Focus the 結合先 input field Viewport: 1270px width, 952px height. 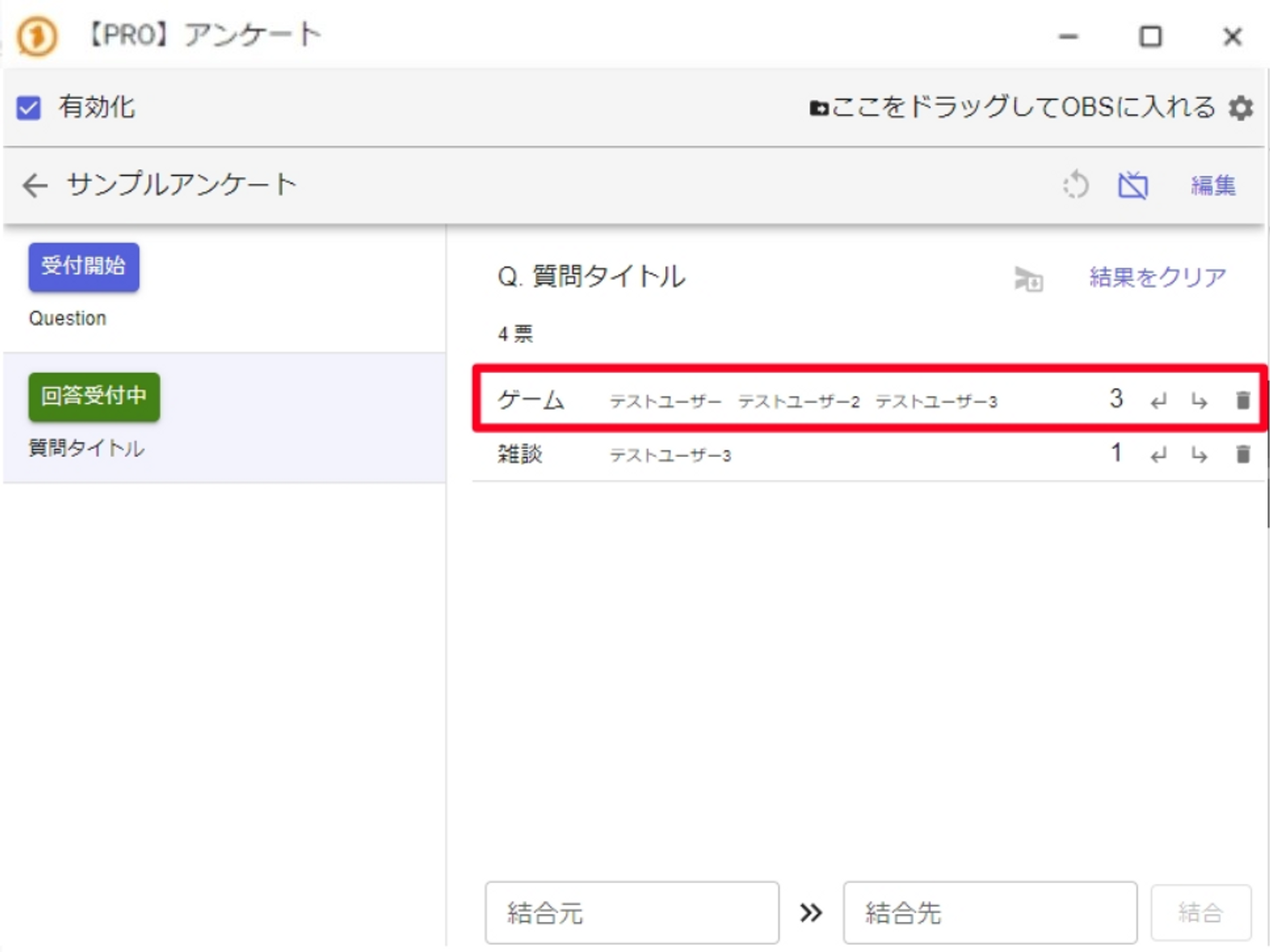(989, 912)
